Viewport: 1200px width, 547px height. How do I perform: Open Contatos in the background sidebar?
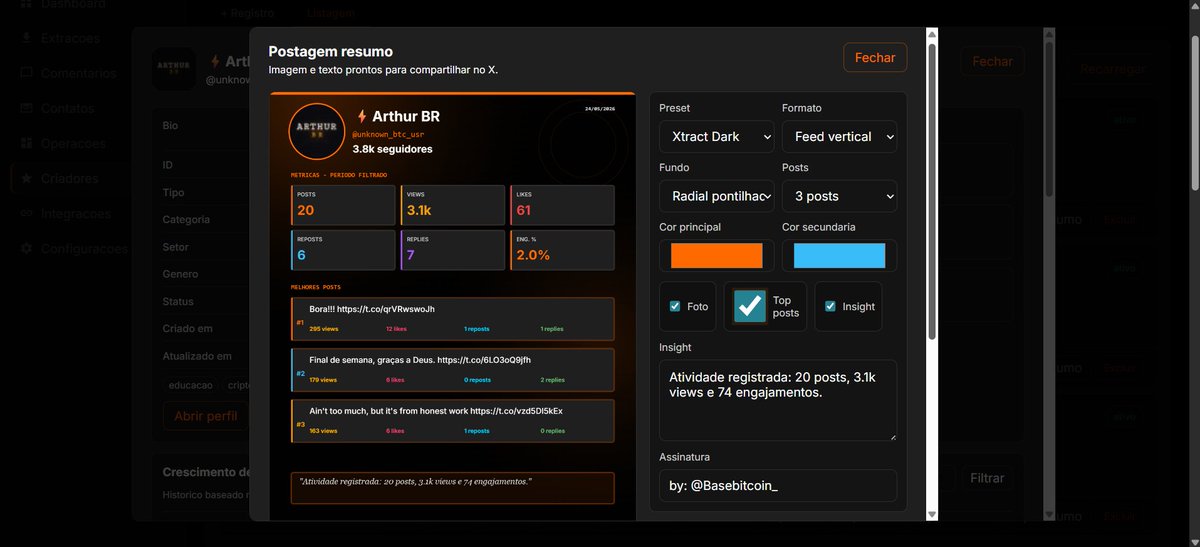point(67,108)
